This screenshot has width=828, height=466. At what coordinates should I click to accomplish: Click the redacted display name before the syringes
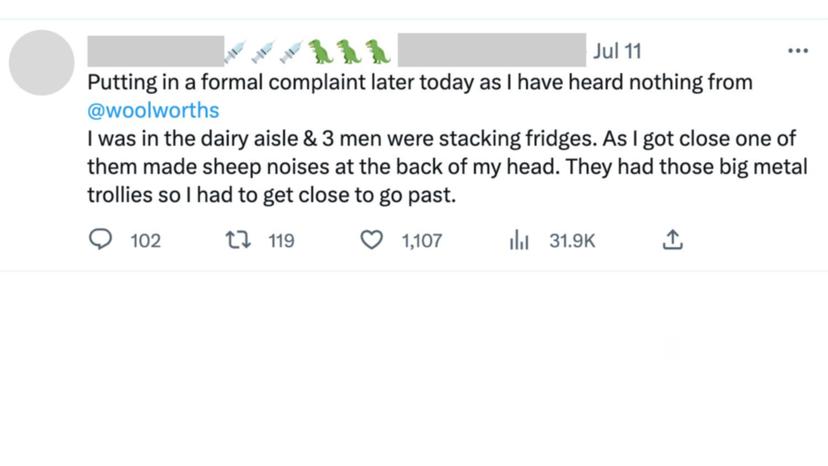(x=155, y=50)
